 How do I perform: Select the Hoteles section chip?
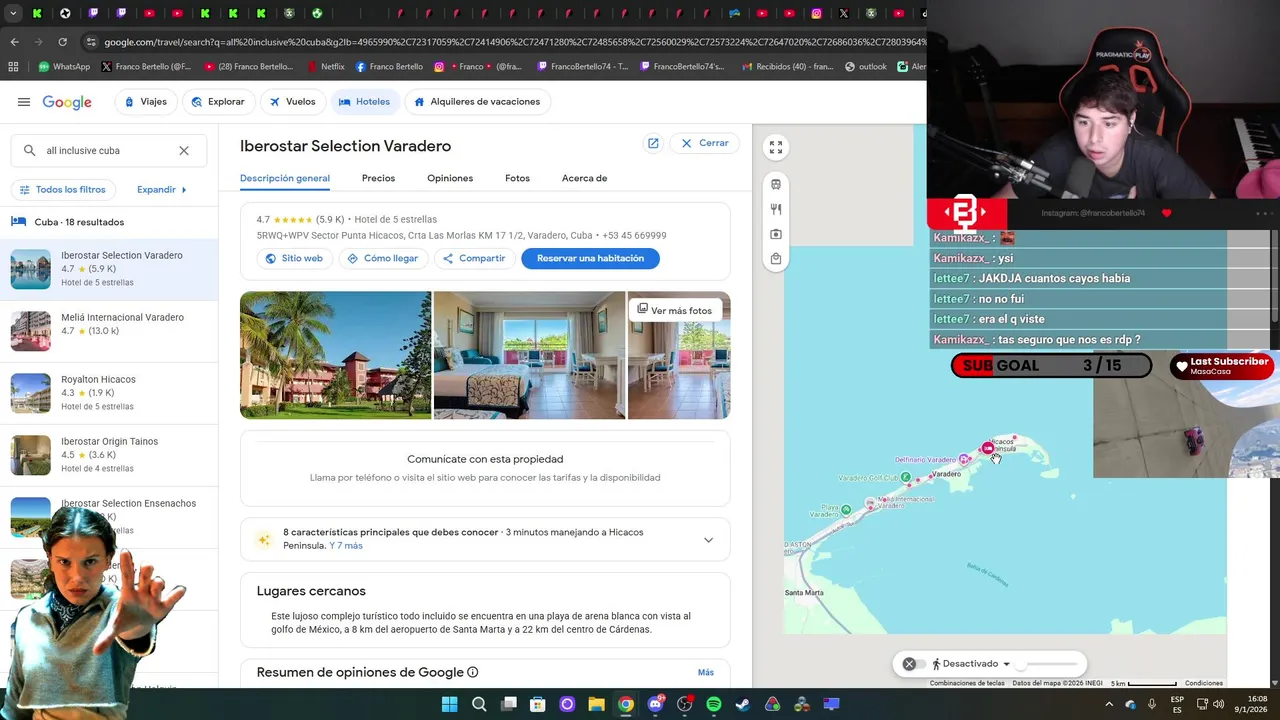click(364, 102)
